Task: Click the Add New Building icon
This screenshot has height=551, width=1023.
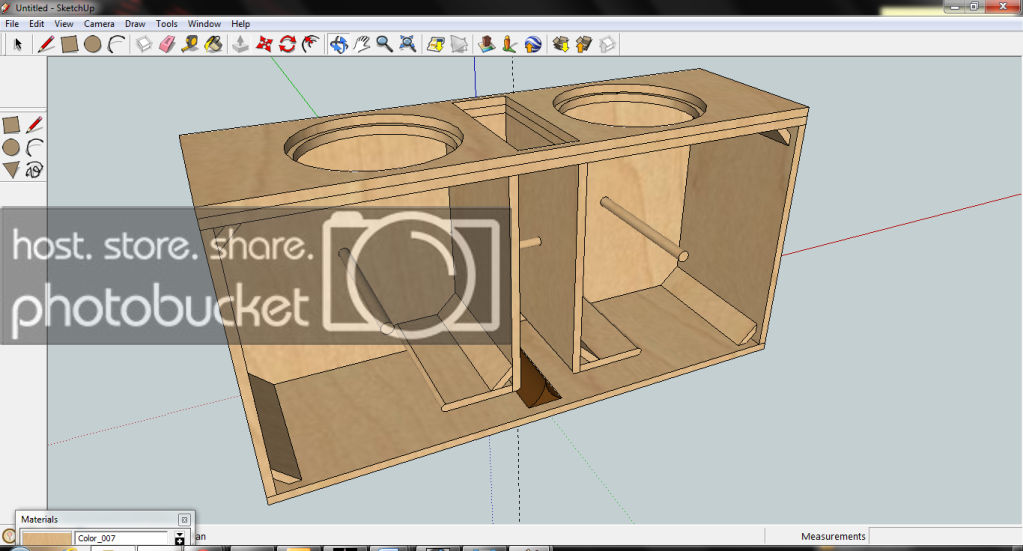Action: [x=486, y=44]
